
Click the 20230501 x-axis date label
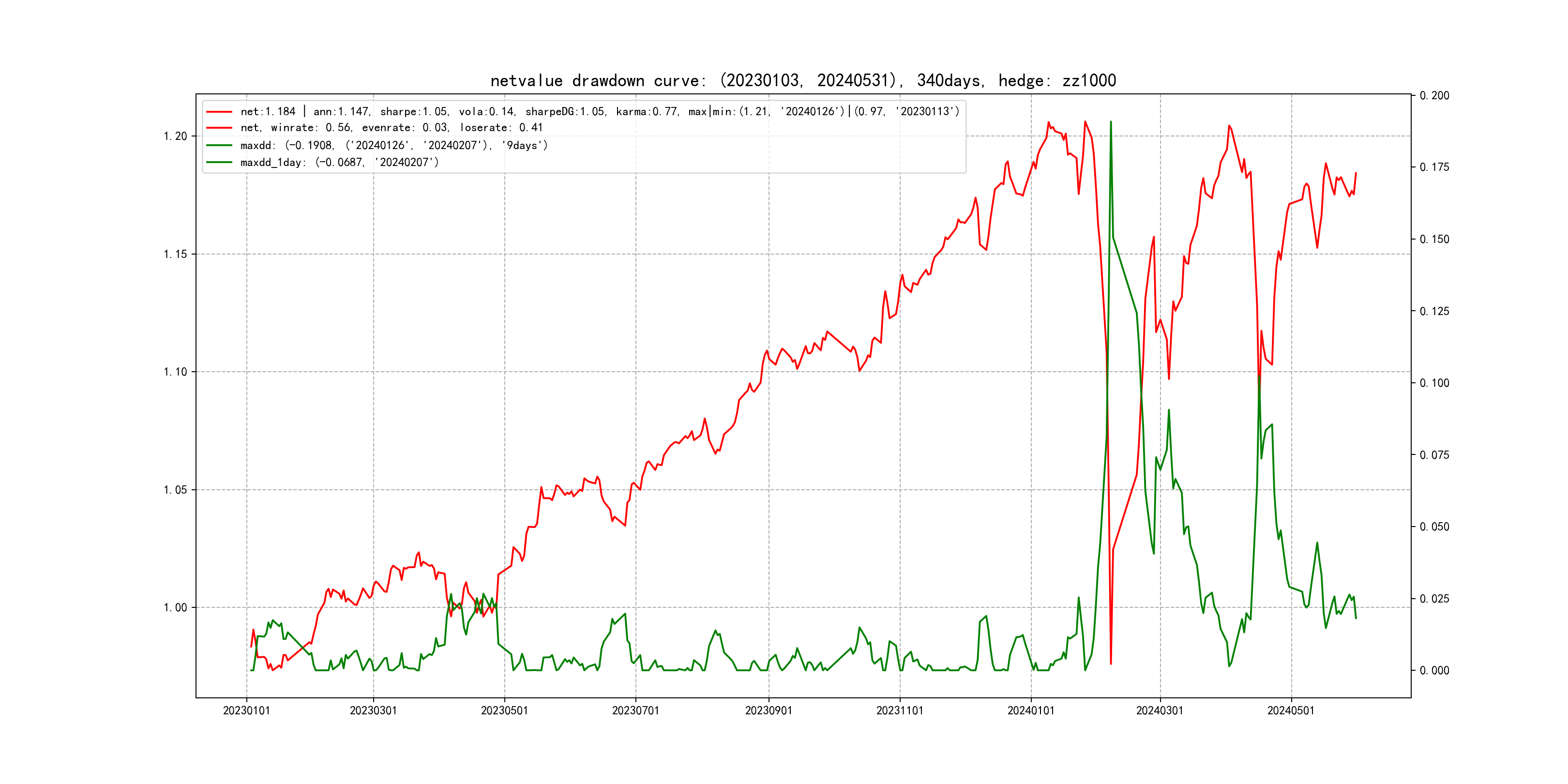pos(505,710)
